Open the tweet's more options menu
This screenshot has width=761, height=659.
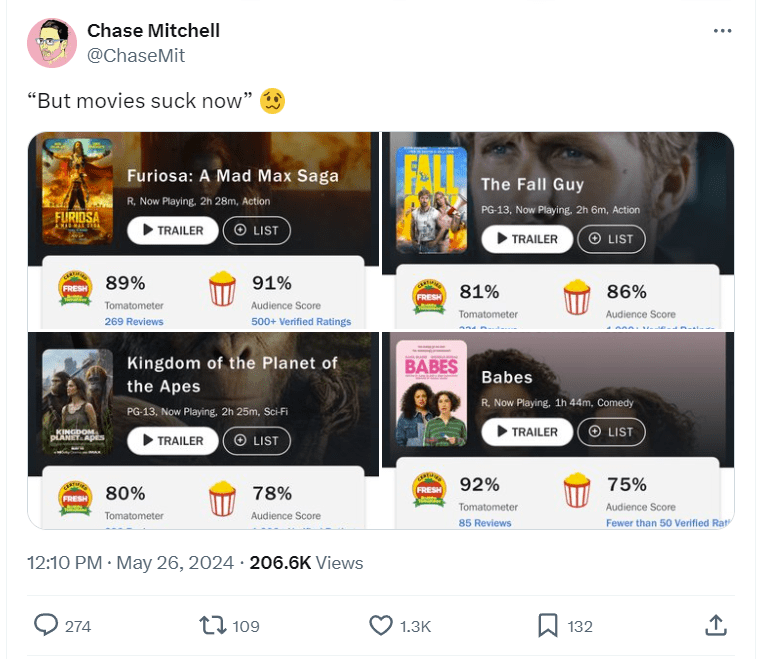(x=722, y=31)
